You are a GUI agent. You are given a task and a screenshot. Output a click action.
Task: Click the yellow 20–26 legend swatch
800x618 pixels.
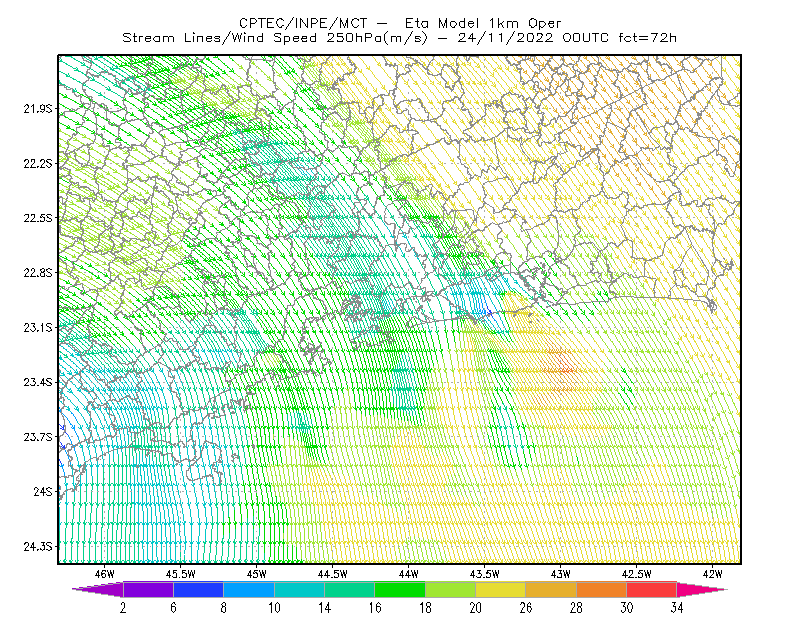coord(501,589)
